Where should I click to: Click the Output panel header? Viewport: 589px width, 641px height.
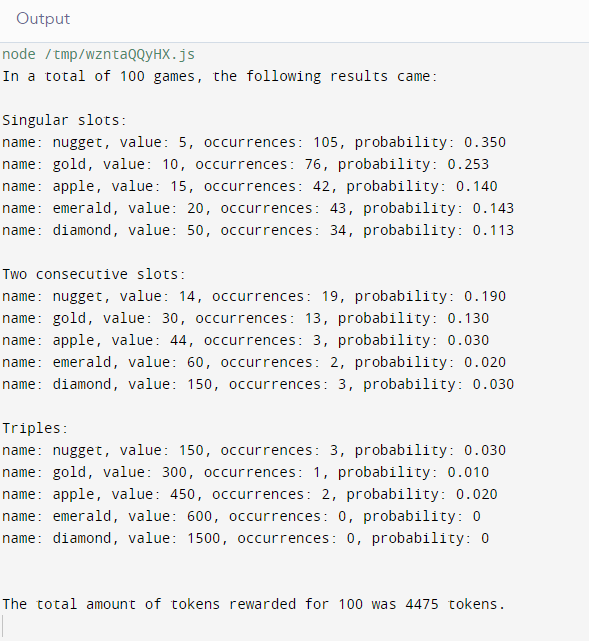[43, 19]
